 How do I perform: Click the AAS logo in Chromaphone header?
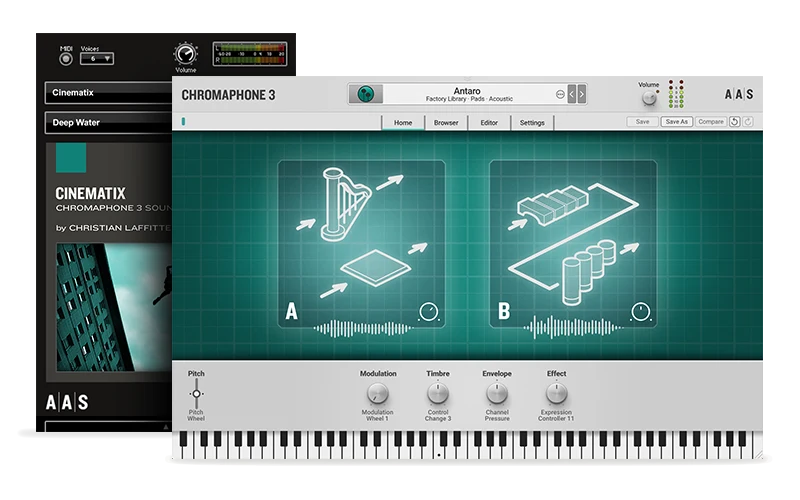click(x=739, y=94)
